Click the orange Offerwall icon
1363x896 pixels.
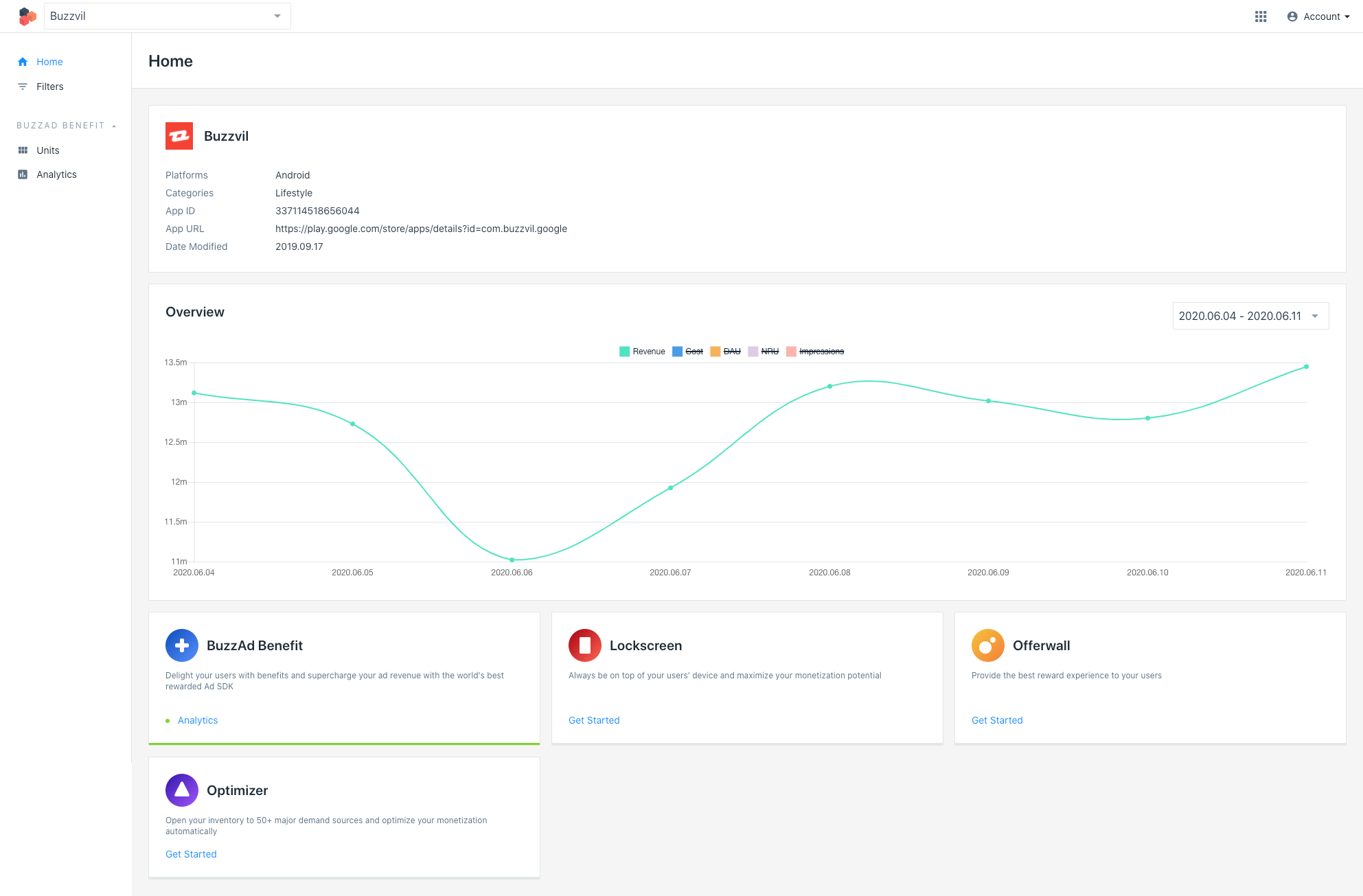coord(987,645)
